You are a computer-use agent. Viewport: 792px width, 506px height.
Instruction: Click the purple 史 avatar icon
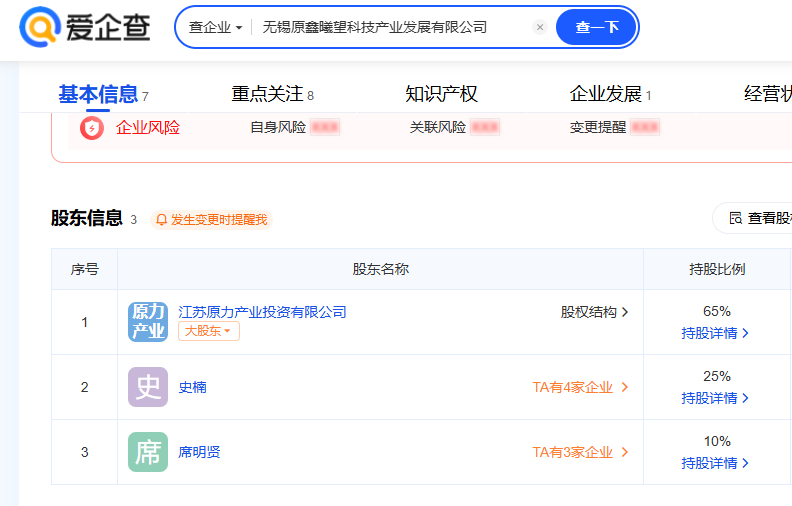[x=148, y=387]
